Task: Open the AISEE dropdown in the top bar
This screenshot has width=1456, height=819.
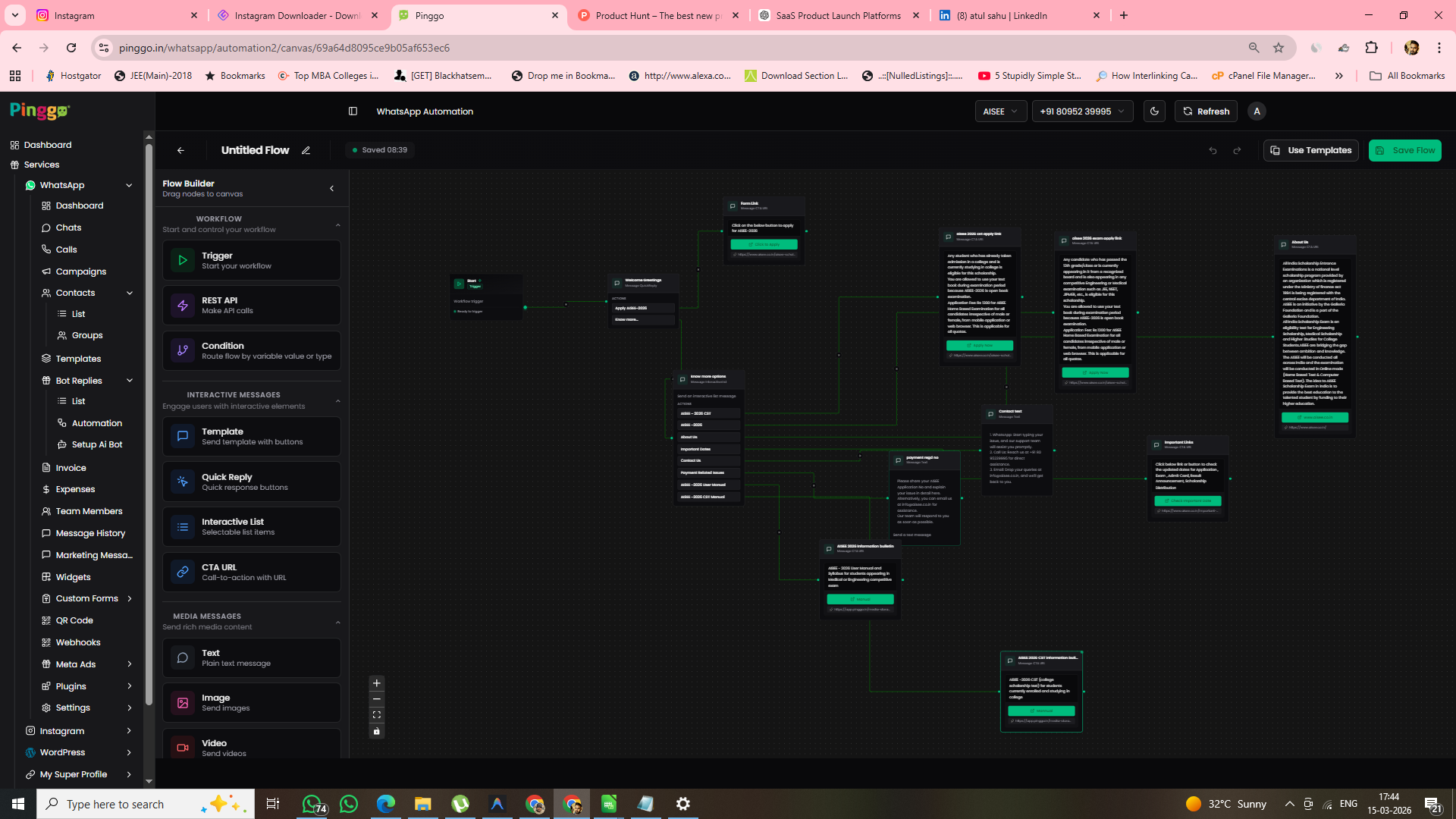Action: pos(1000,111)
